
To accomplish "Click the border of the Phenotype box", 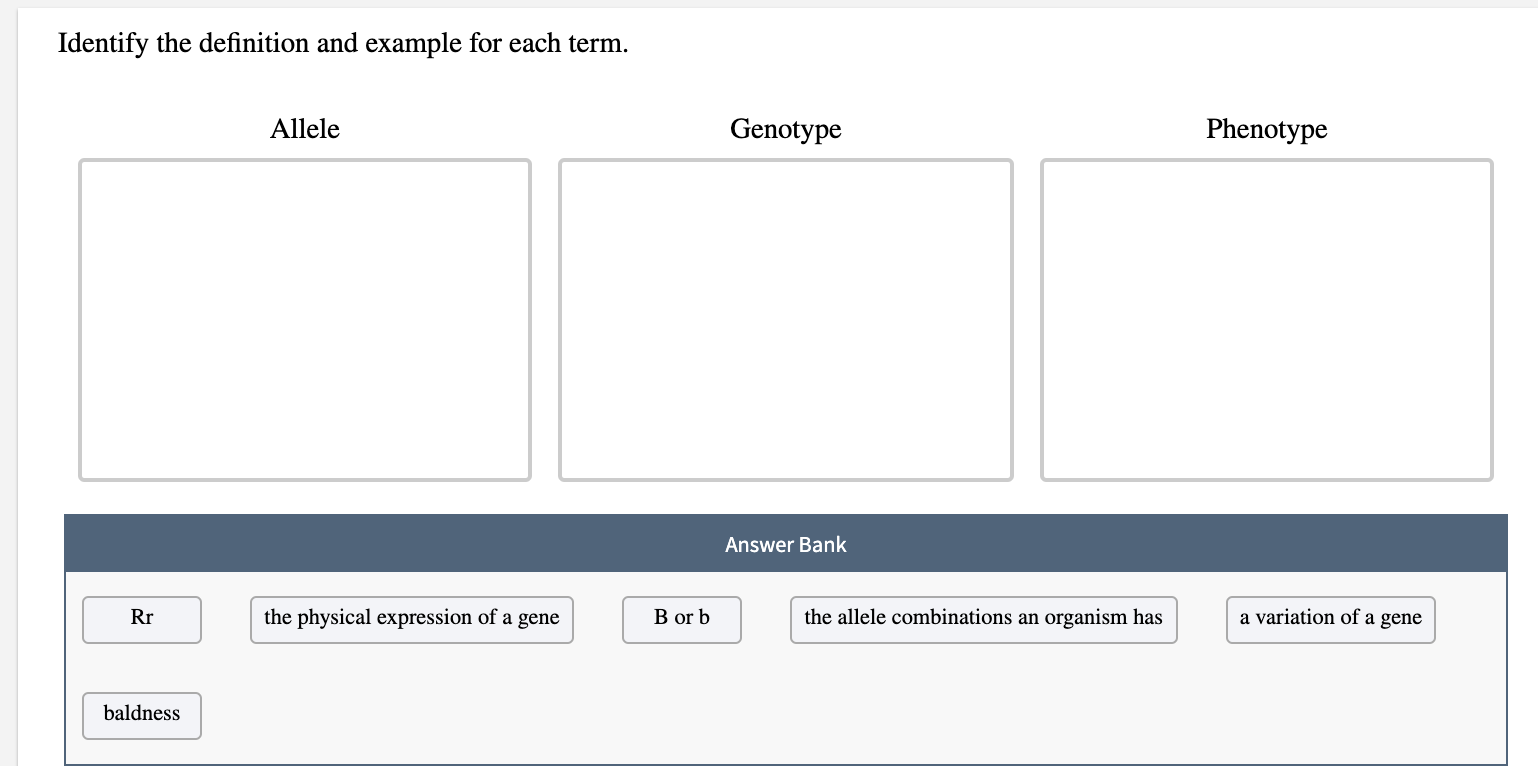I will [x=1266, y=160].
